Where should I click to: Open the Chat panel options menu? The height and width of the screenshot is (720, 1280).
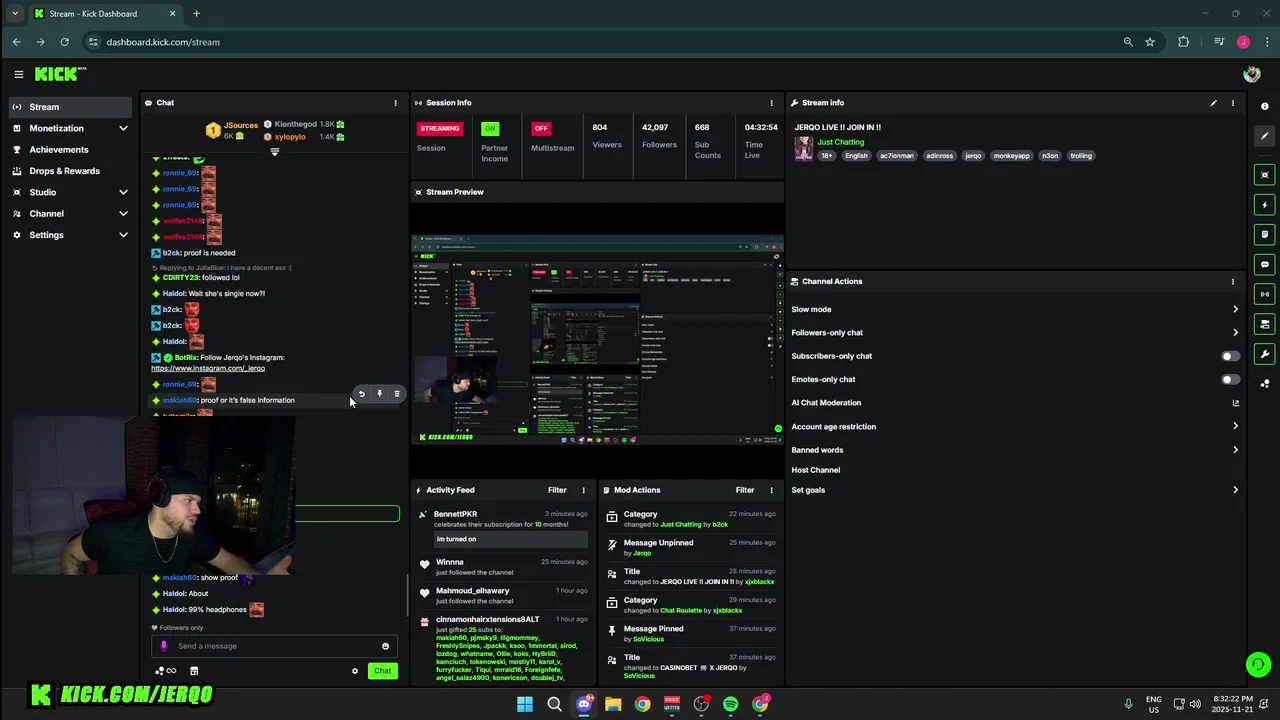coord(395,103)
